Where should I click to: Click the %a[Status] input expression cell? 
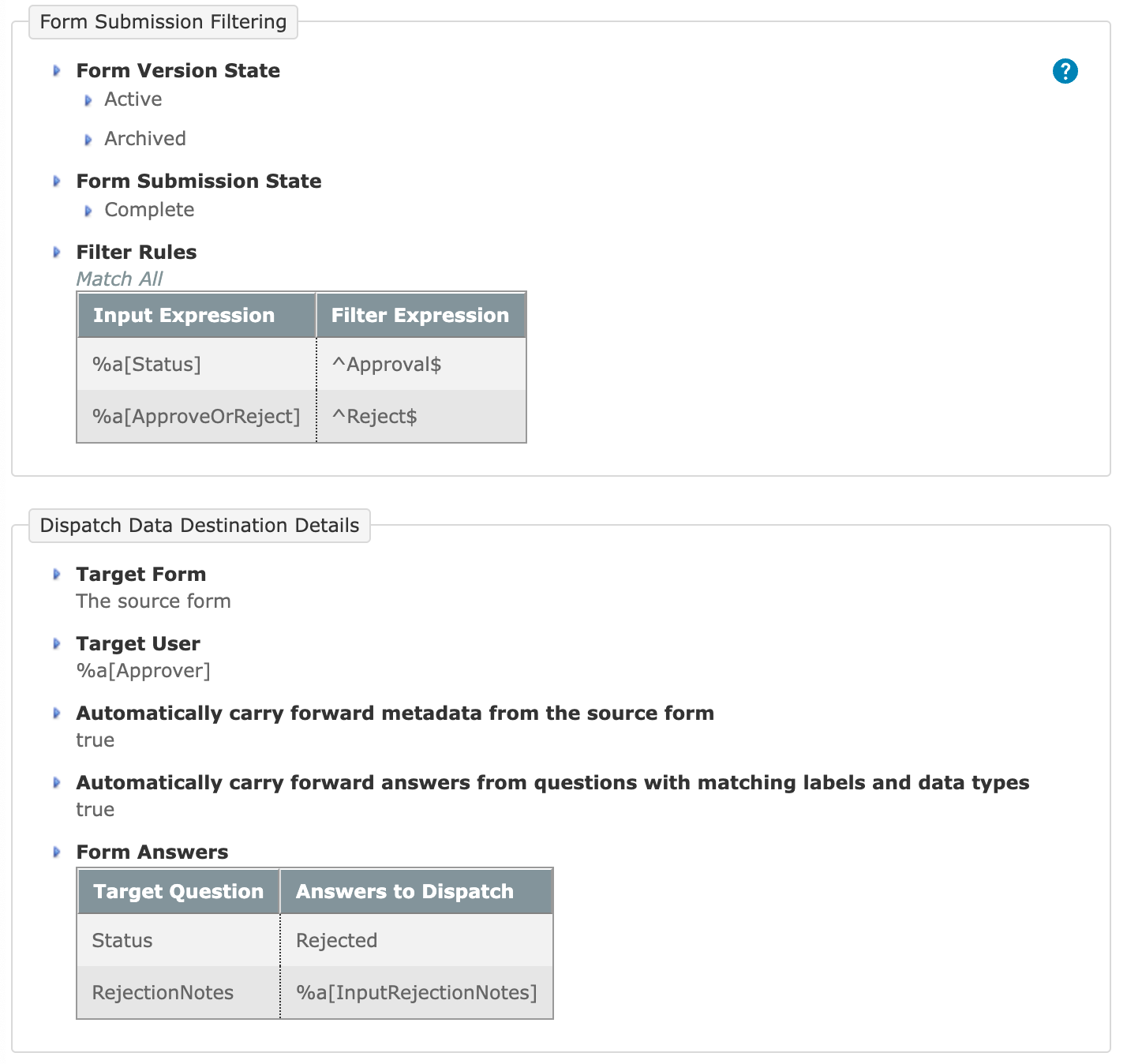[197, 364]
